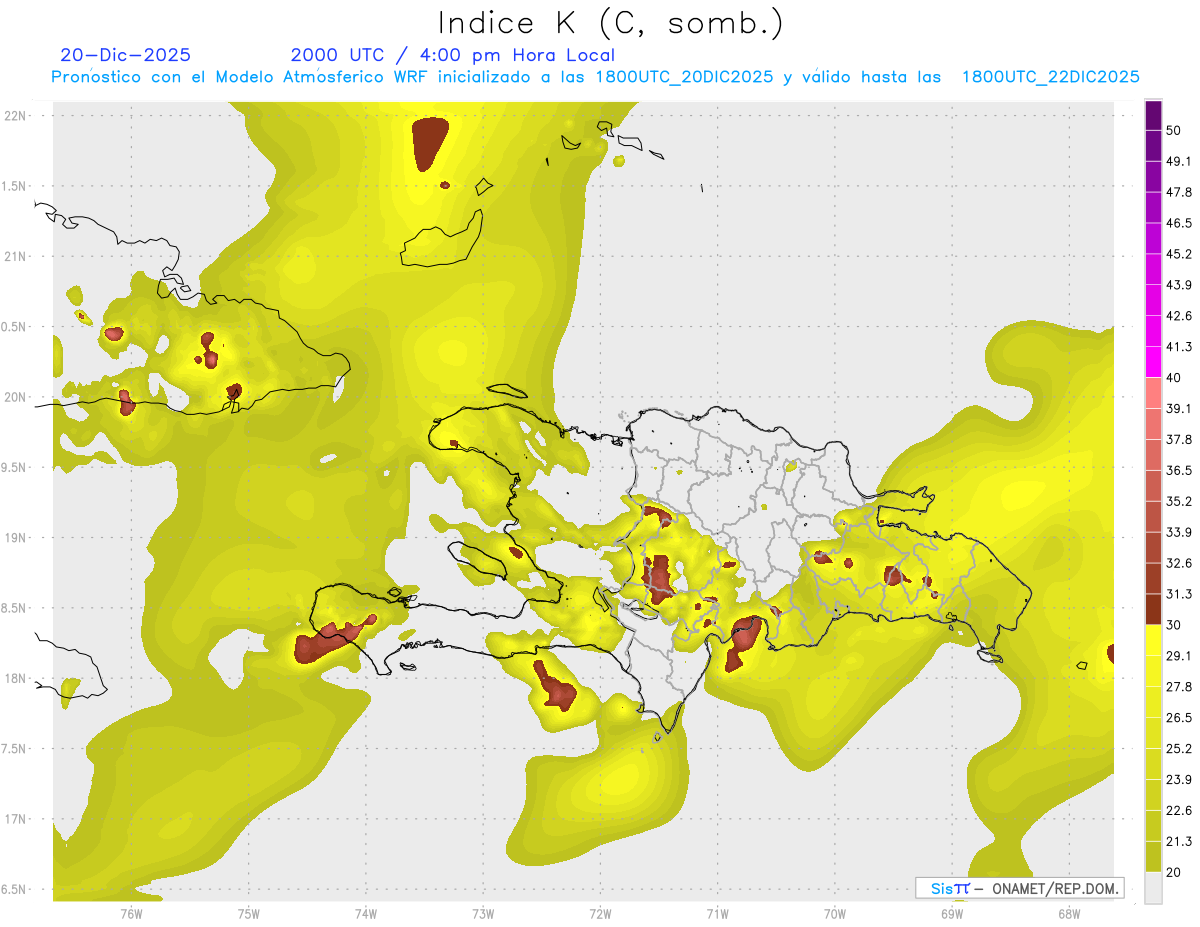Click the light gray swatch below 20

tap(1154, 887)
